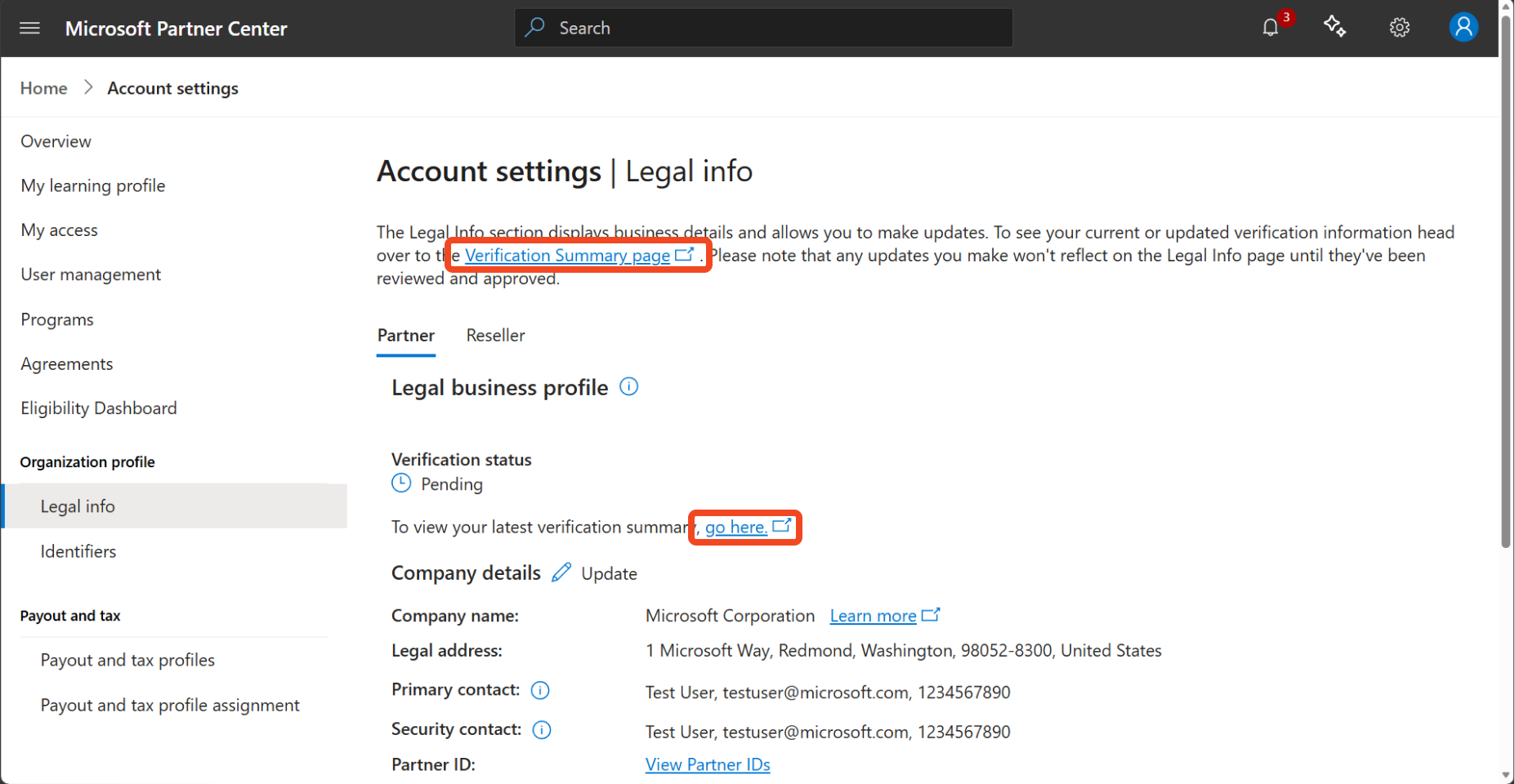Open Programs in the sidebar
This screenshot has width=1515, height=784.
pyautogui.click(x=57, y=319)
